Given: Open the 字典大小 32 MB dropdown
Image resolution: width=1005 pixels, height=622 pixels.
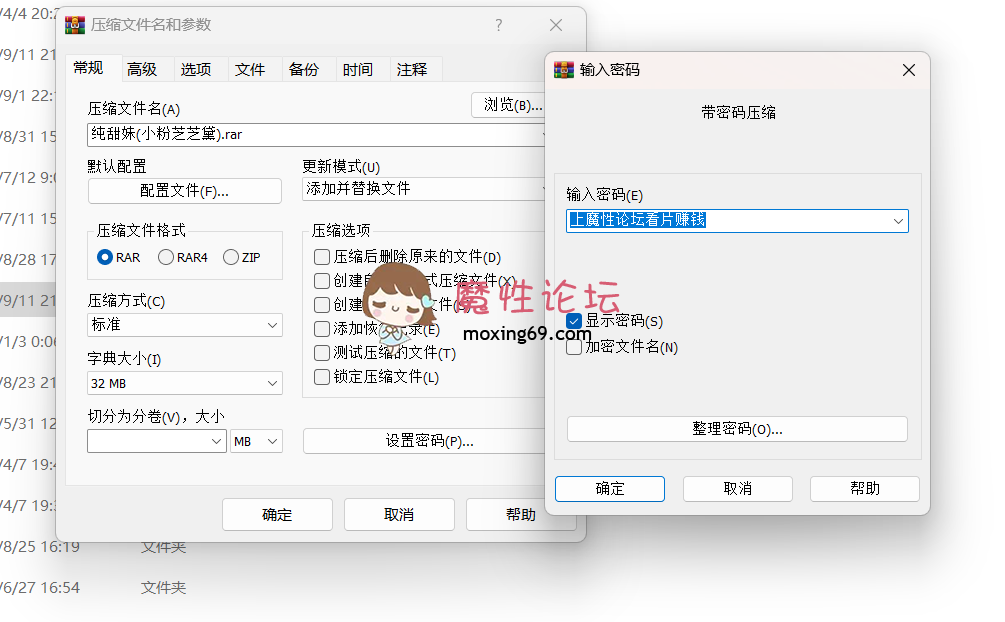Looking at the screenshot, I should coord(273,383).
